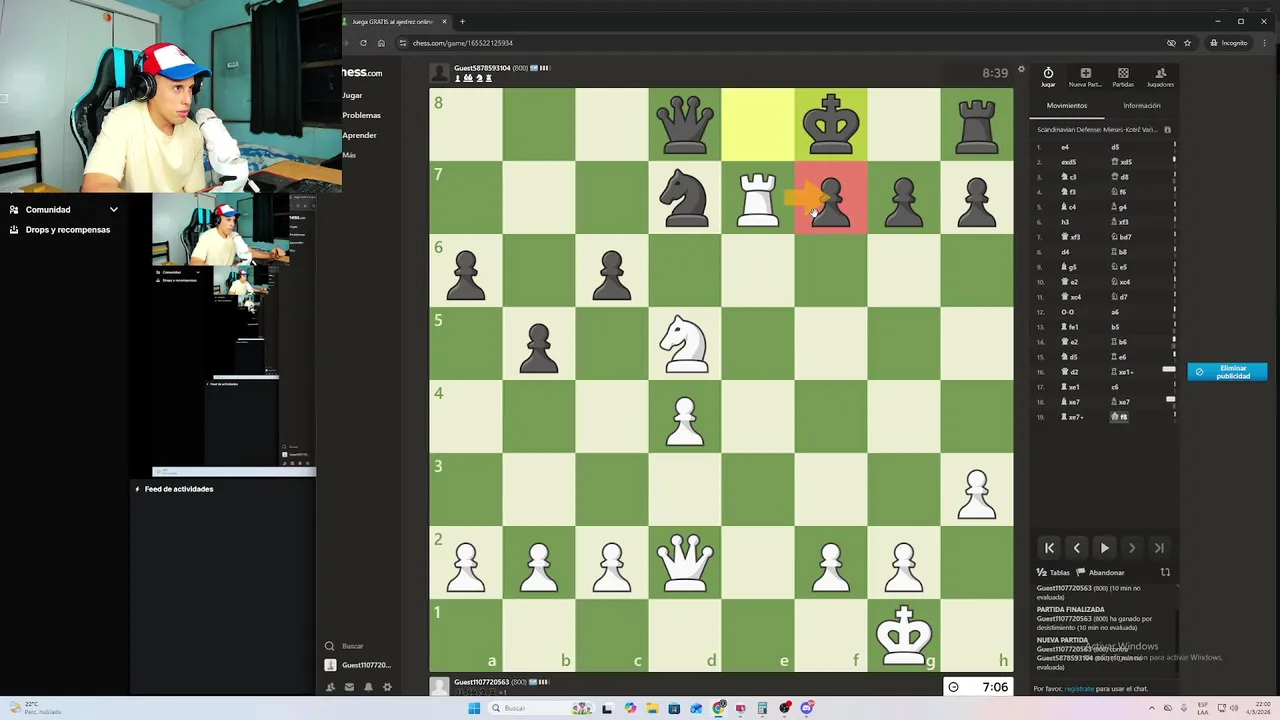Play through the moves
Viewport: 1280px width, 720px height.
1104,548
